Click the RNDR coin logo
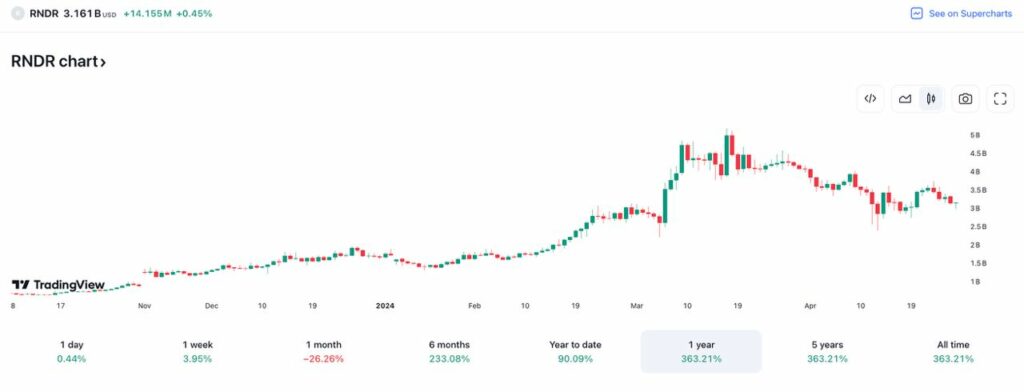The image size is (1024, 392). coord(18,13)
